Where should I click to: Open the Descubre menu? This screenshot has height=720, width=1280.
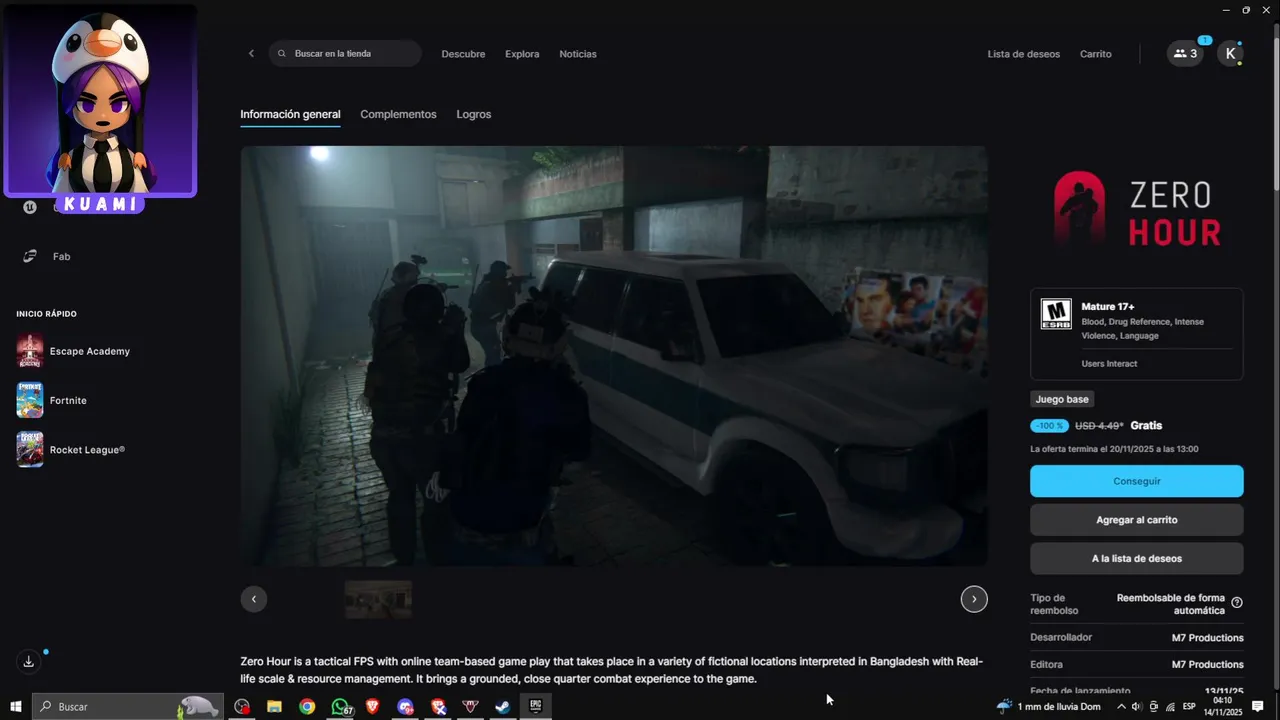[463, 54]
